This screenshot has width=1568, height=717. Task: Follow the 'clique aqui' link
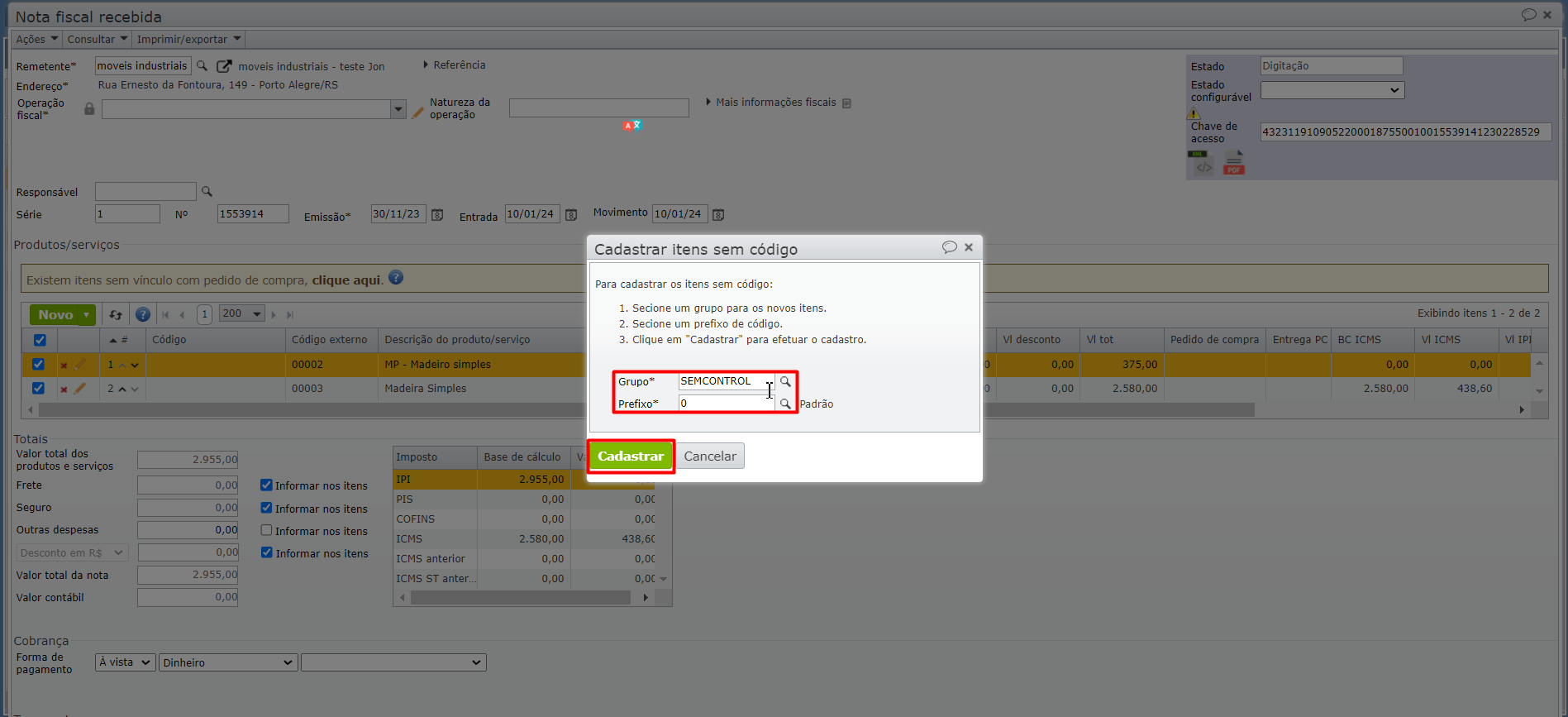[346, 280]
